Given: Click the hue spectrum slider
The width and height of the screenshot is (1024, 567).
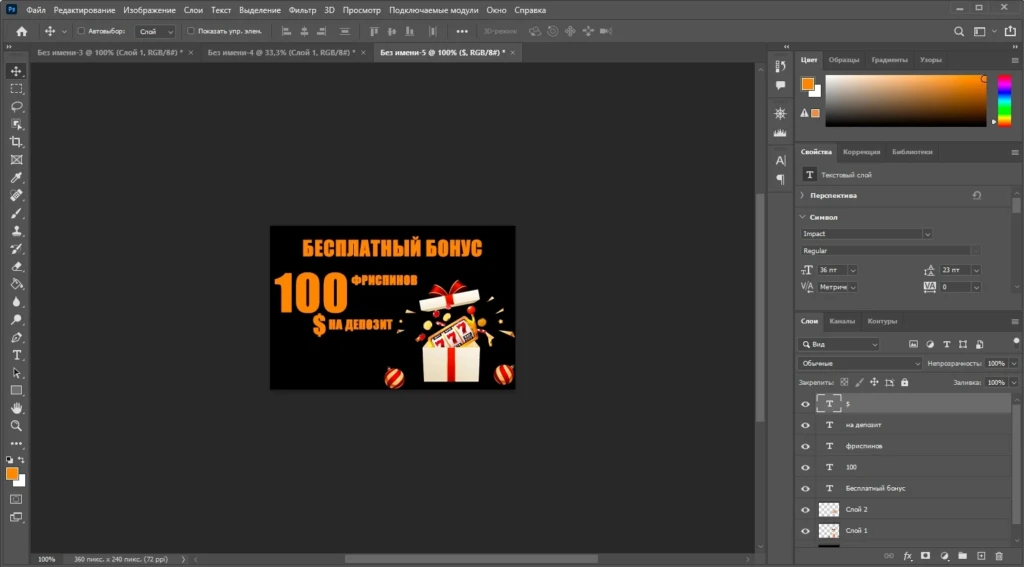Looking at the screenshot, I should (x=1004, y=101).
